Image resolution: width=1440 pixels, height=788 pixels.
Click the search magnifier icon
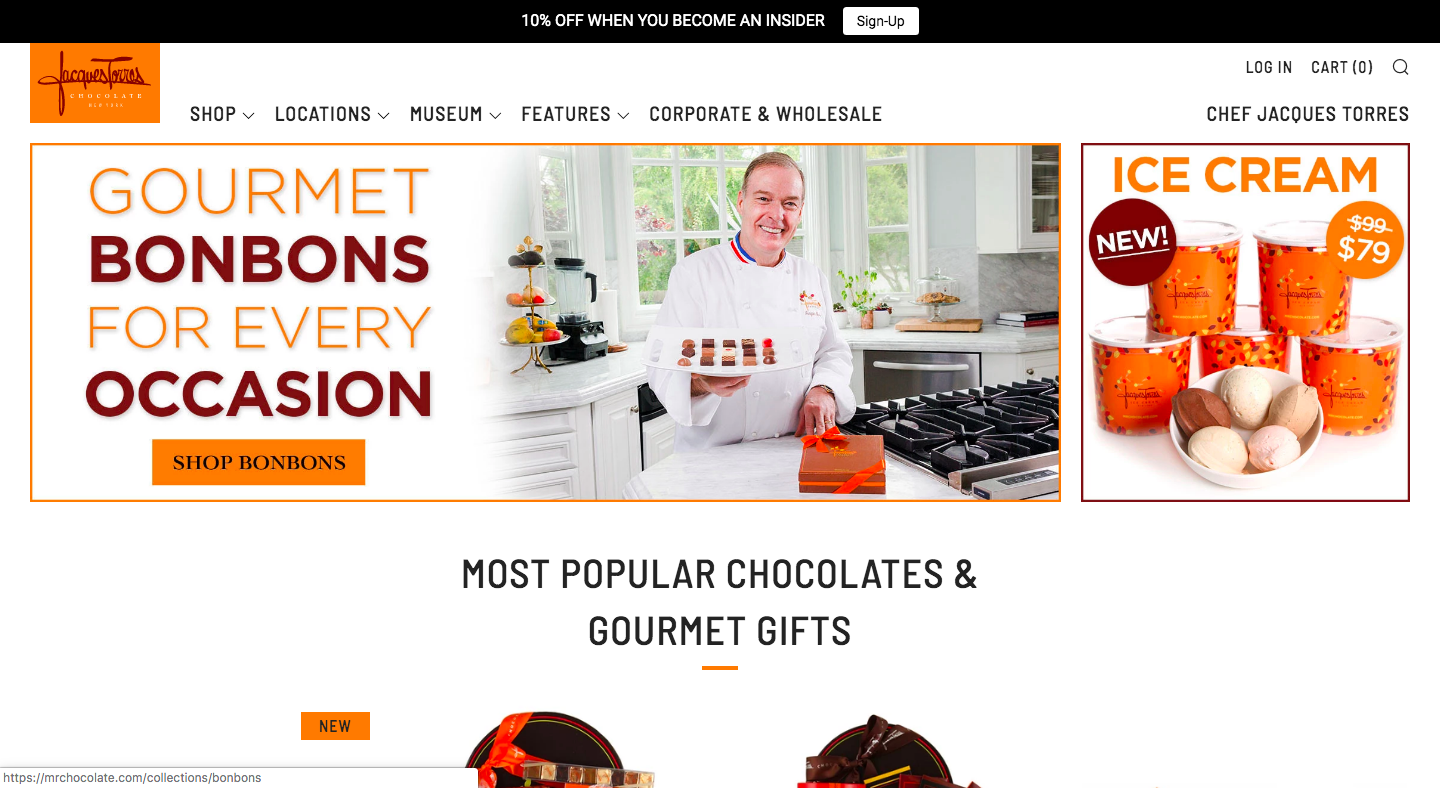[1401, 67]
